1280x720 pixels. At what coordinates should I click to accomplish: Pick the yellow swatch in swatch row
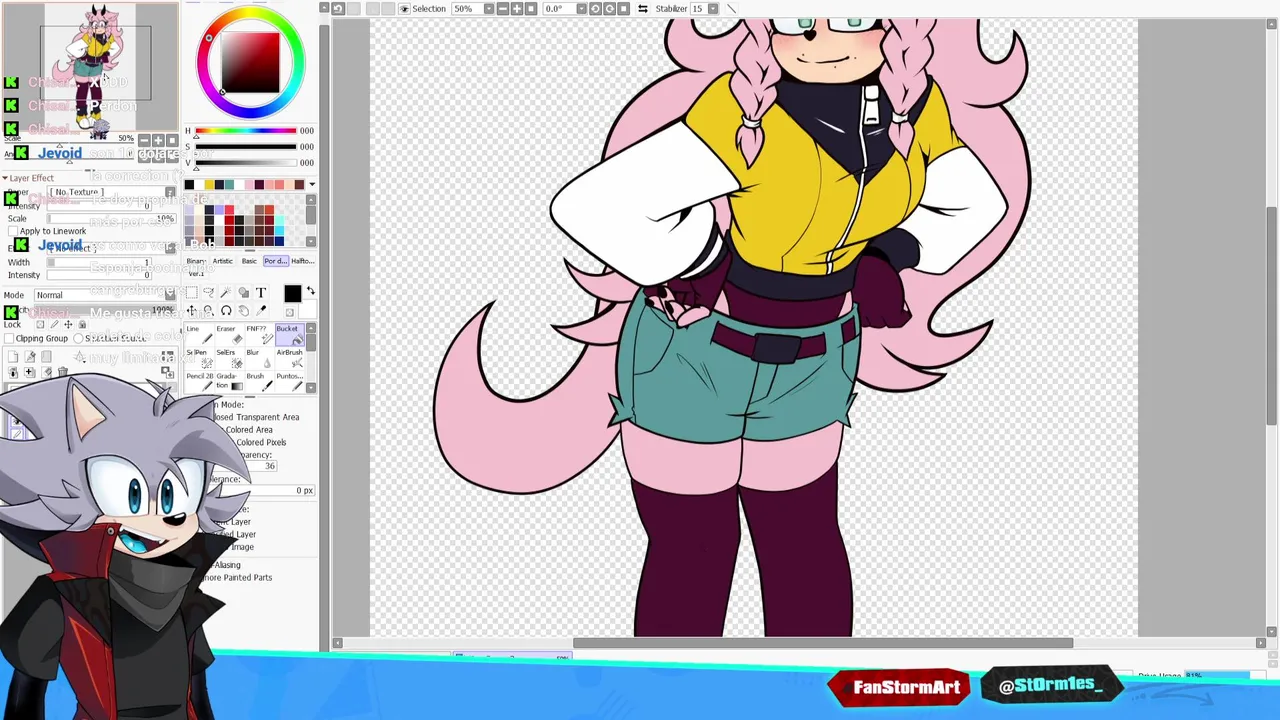(209, 184)
